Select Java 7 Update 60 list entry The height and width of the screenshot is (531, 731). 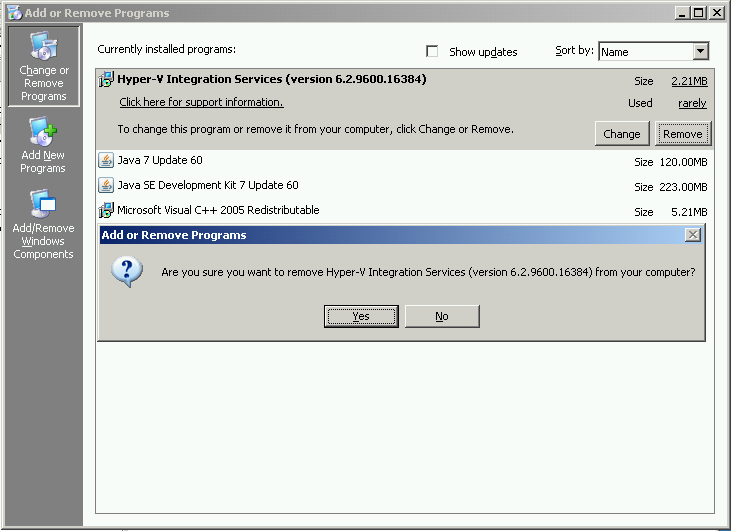click(160, 160)
